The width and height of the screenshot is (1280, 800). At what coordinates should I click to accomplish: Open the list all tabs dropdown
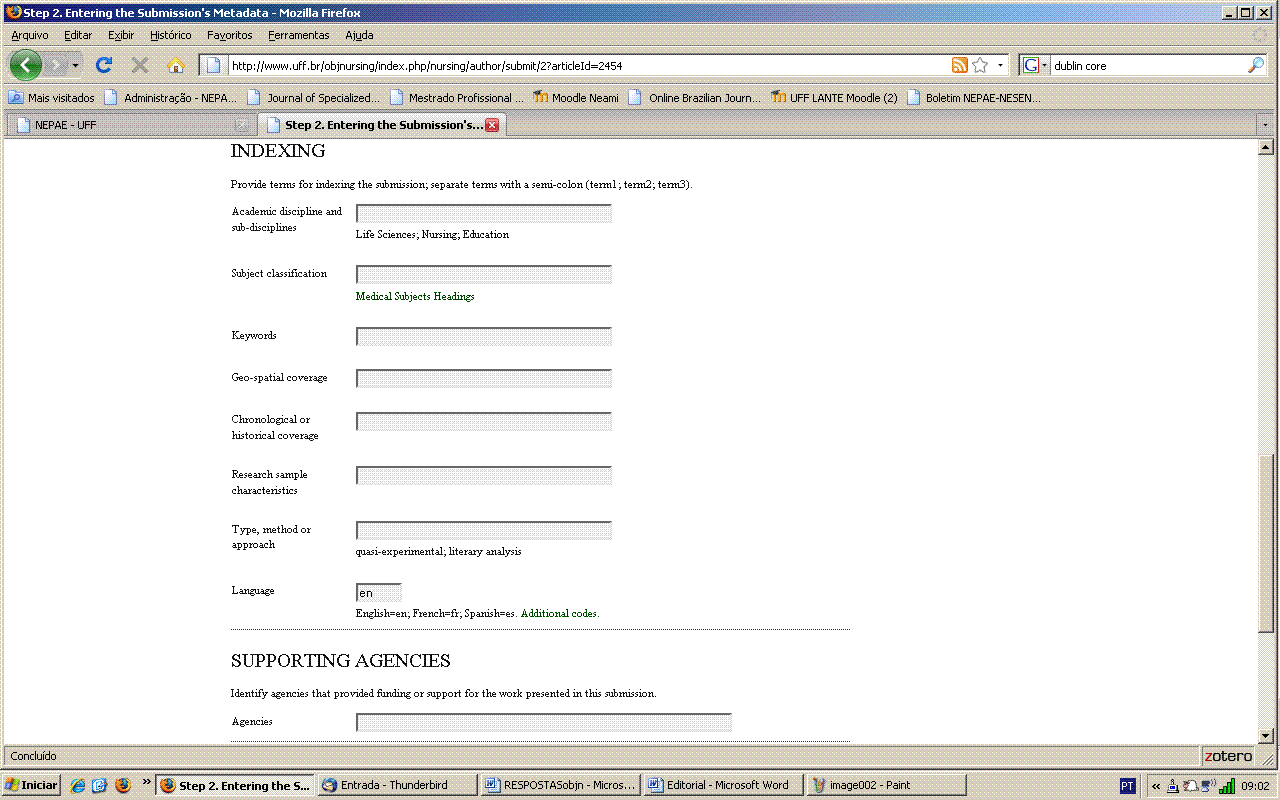point(1265,125)
